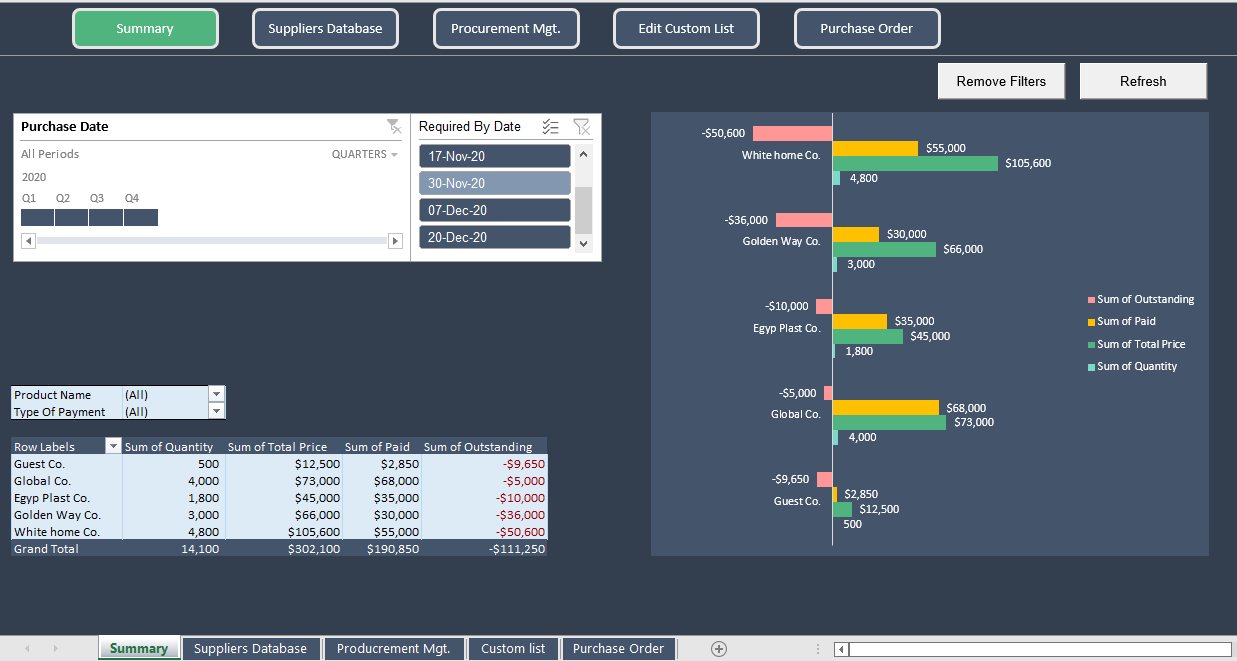Screen dimensions: 1237x661
Task: Switch to the Suppliers Database sheet tab
Action: click(250, 649)
